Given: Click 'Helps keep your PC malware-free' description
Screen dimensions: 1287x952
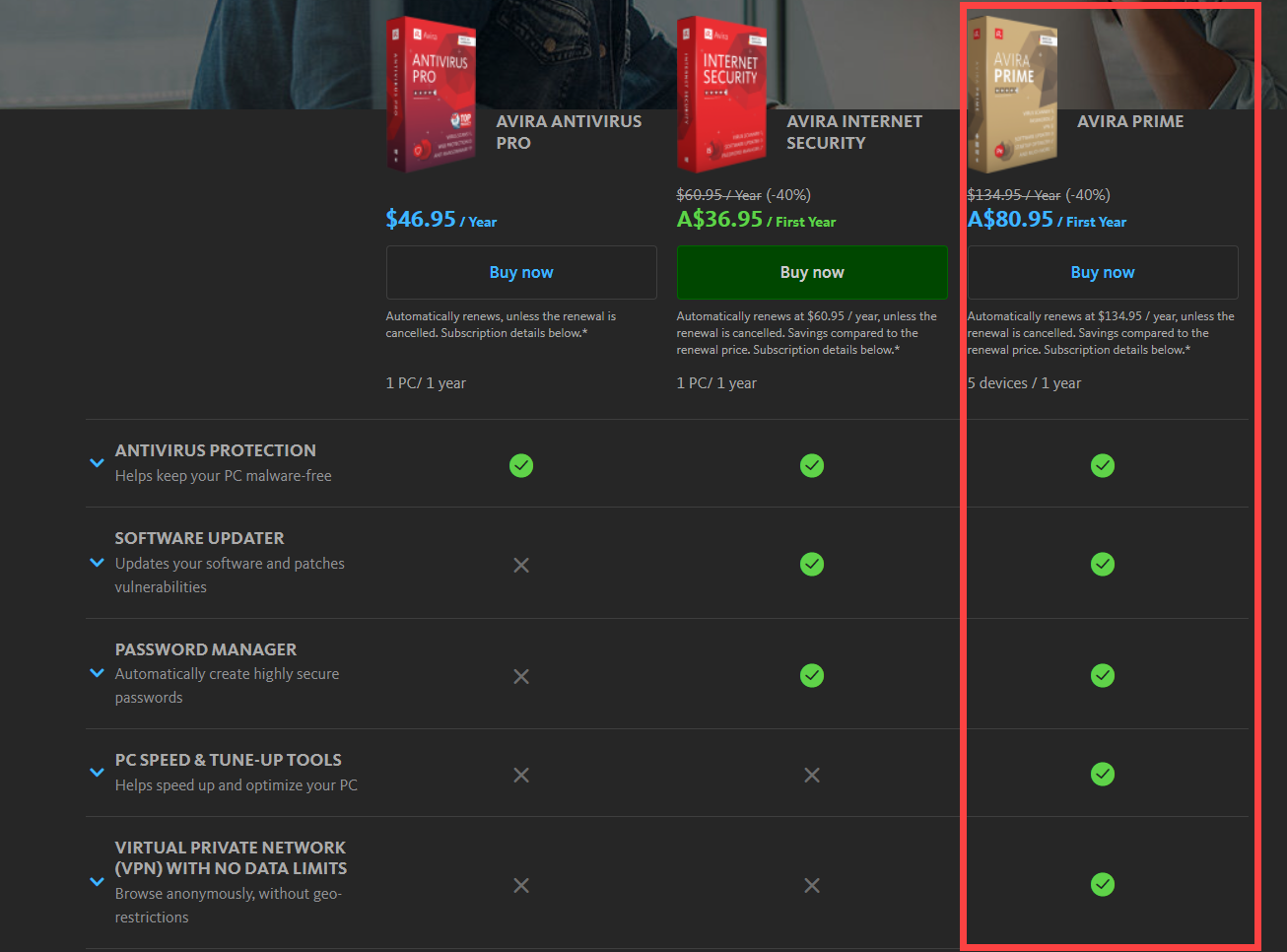Looking at the screenshot, I should click(x=224, y=476).
